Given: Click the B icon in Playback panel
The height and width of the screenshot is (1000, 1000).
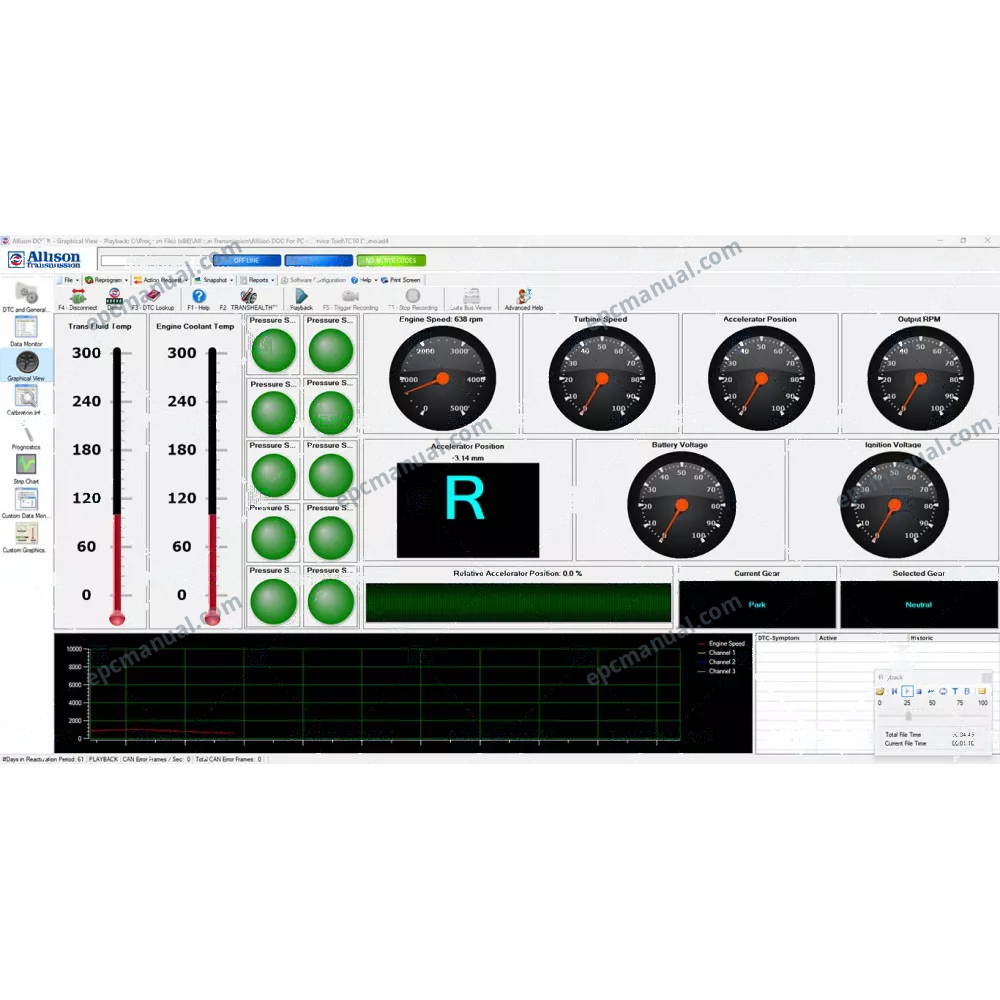Looking at the screenshot, I should [967, 691].
